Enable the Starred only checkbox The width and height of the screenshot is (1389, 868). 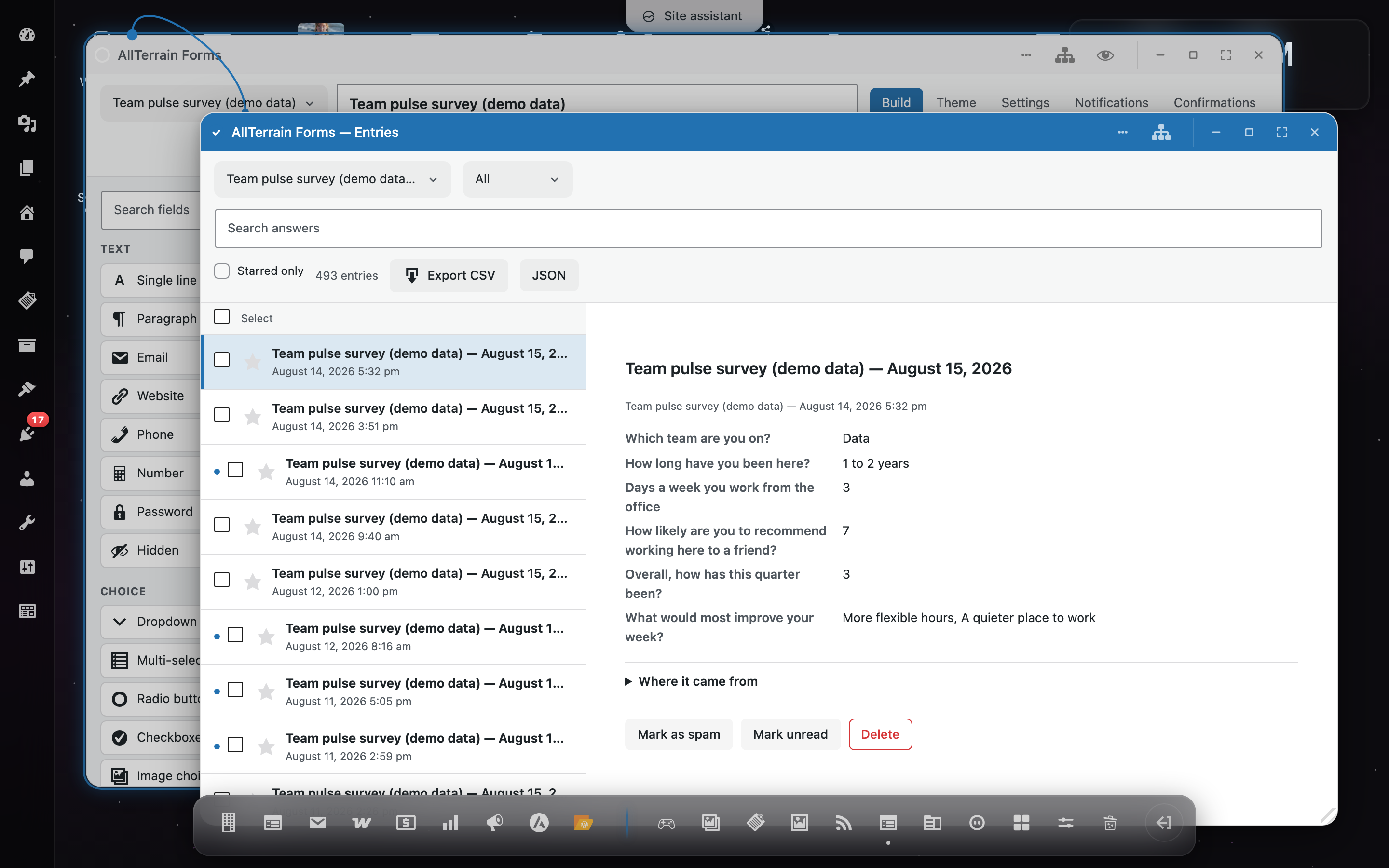pyautogui.click(x=221, y=271)
